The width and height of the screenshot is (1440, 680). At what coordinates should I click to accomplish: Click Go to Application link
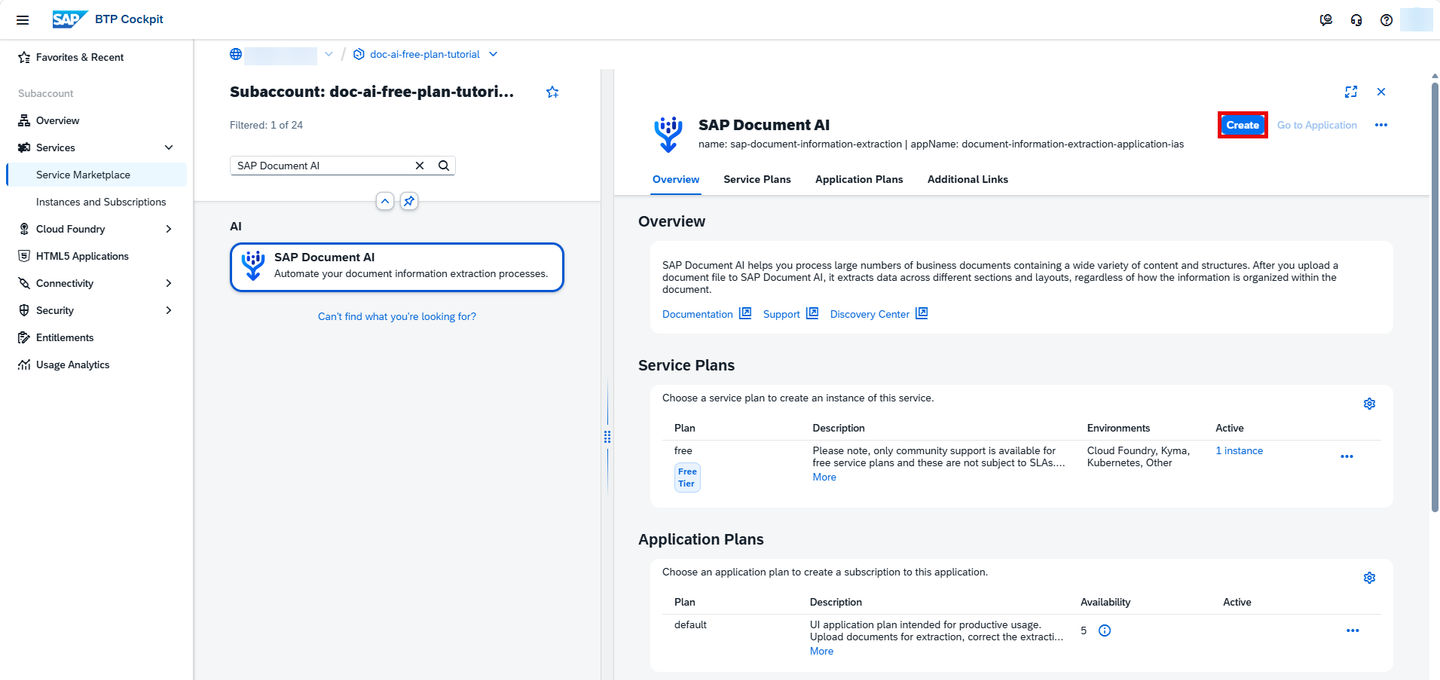click(x=1317, y=125)
